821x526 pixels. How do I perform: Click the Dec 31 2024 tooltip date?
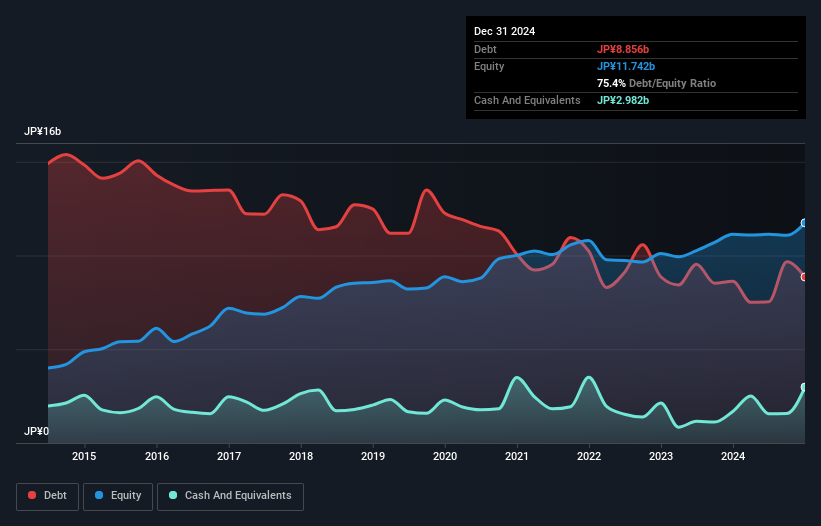coord(504,31)
